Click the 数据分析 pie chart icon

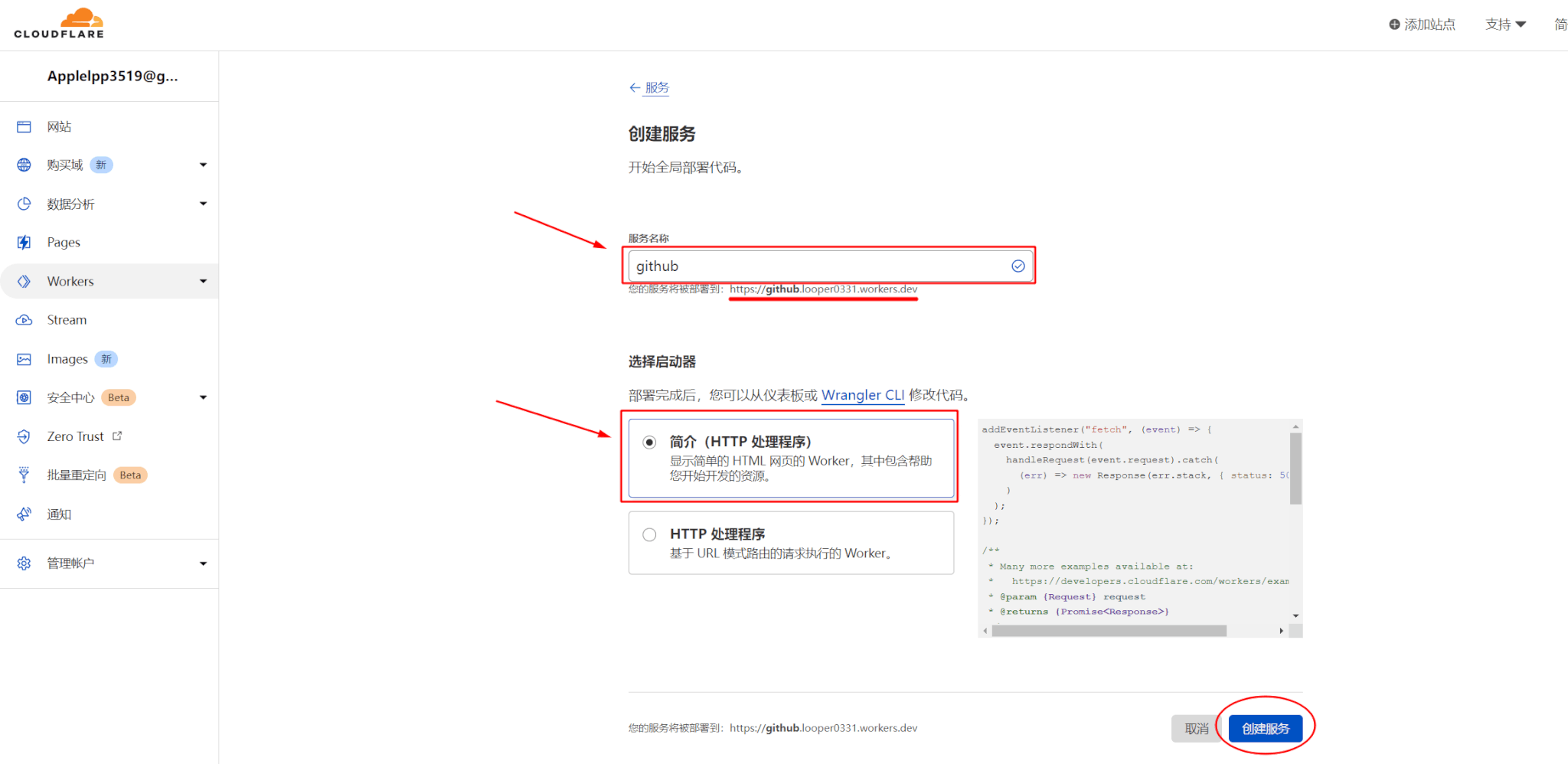click(x=24, y=204)
